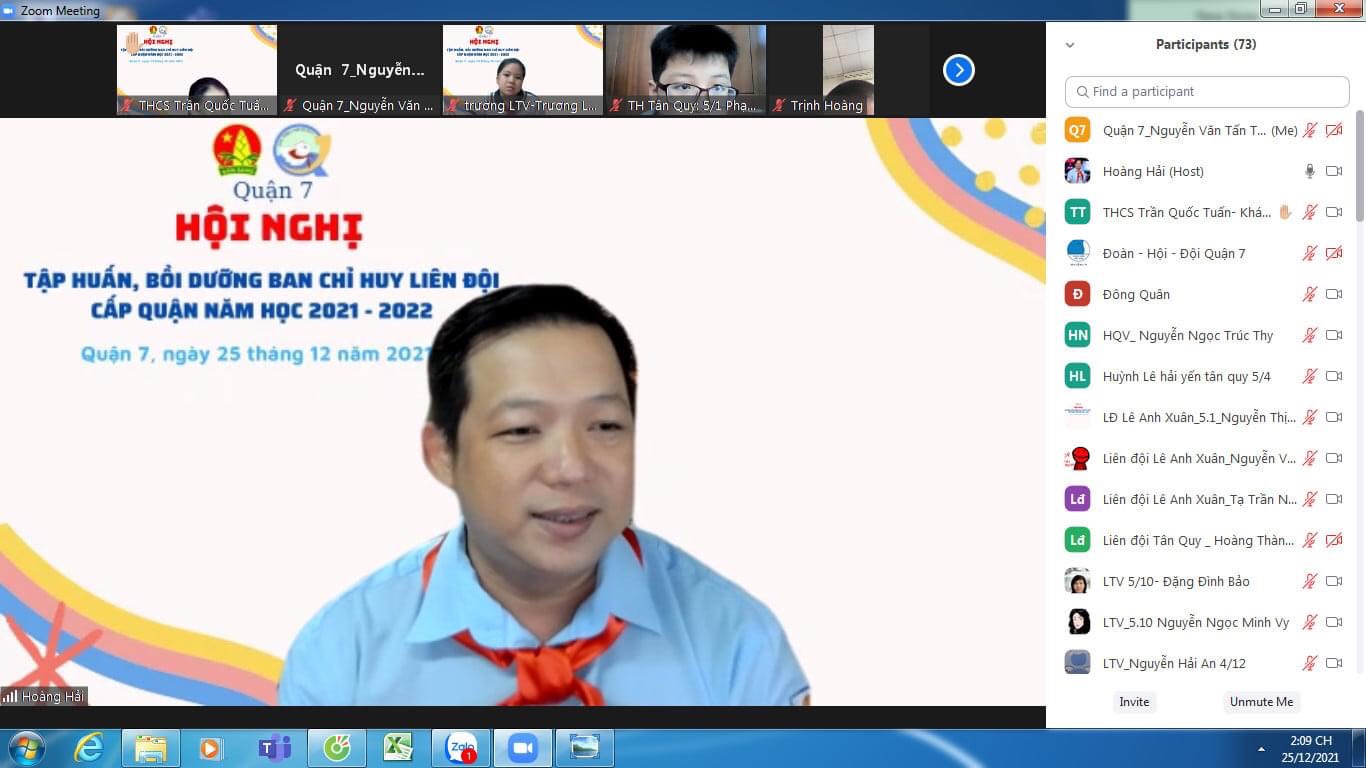1366x768 pixels.
Task: Collapse the Participants panel with the chevron
Action: pyautogui.click(x=1070, y=45)
